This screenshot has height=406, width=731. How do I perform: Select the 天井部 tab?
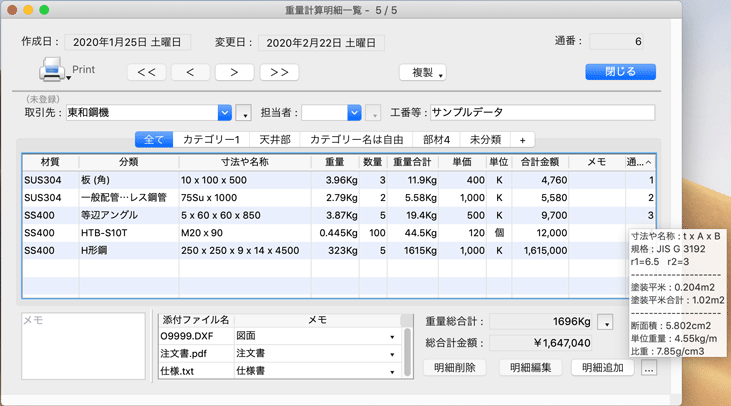click(x=275, y=140)
